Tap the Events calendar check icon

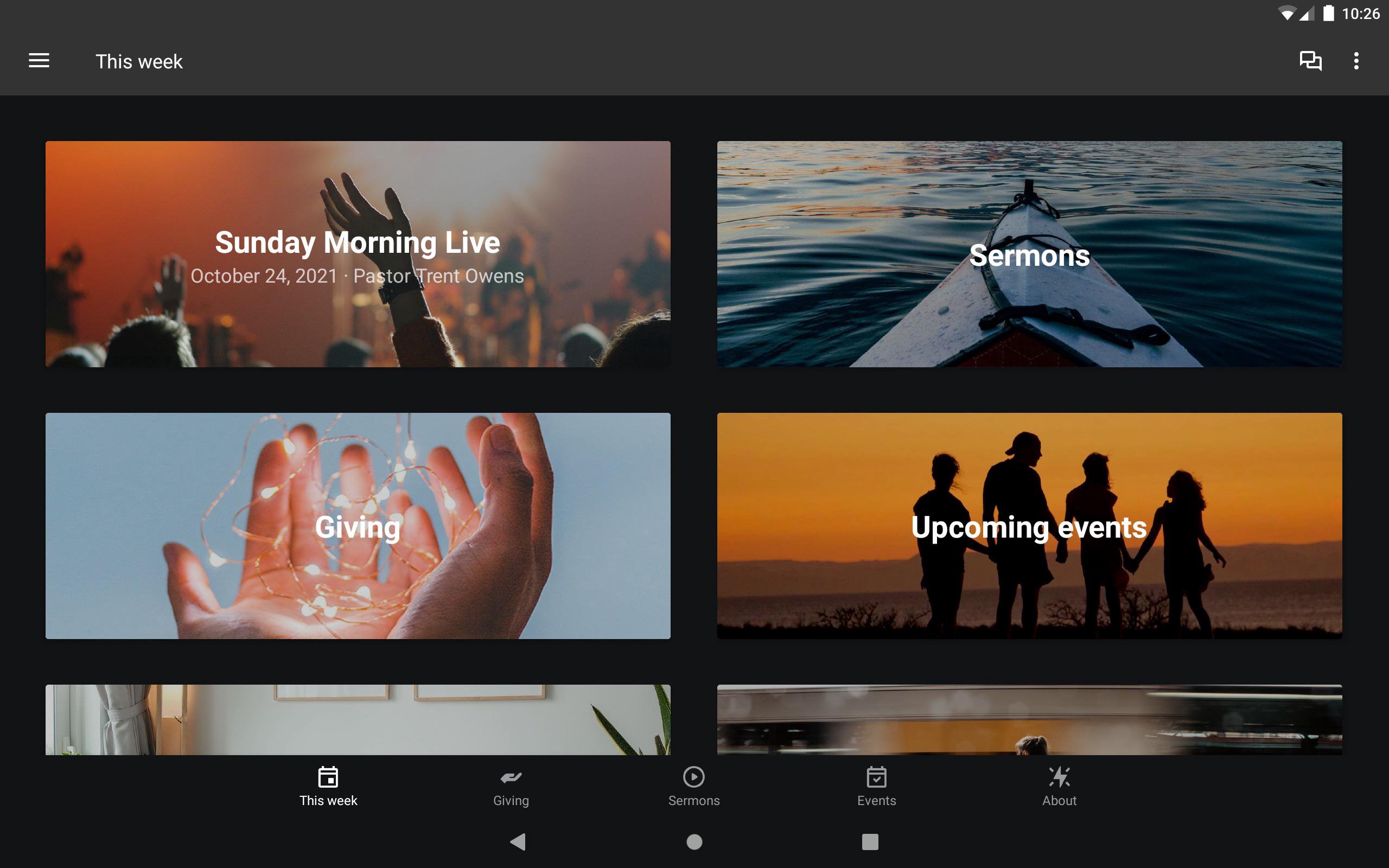click(876, 777)
